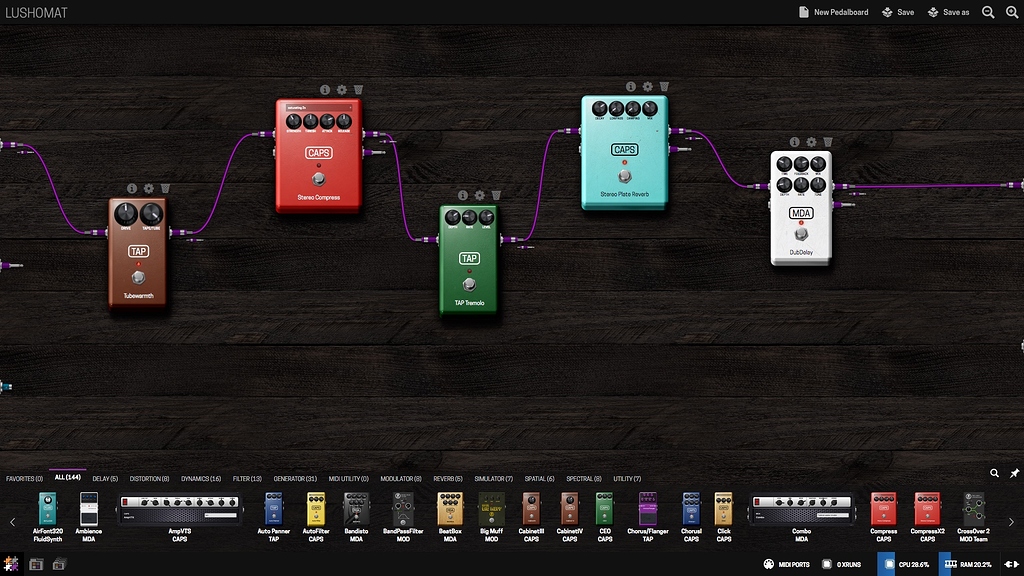
Task: Show info for Stereo Plate Reverb pedal
Action: click(x=631, y=87)
